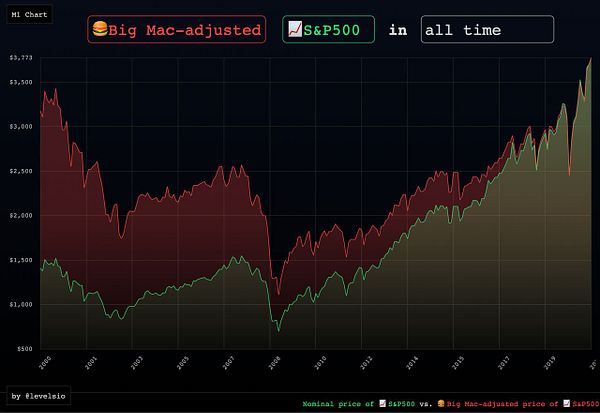Image resolution: width=600 pixels, height=413 pixels.
Task: Click the $3,773 y-axis label
Action: point(21,58)
